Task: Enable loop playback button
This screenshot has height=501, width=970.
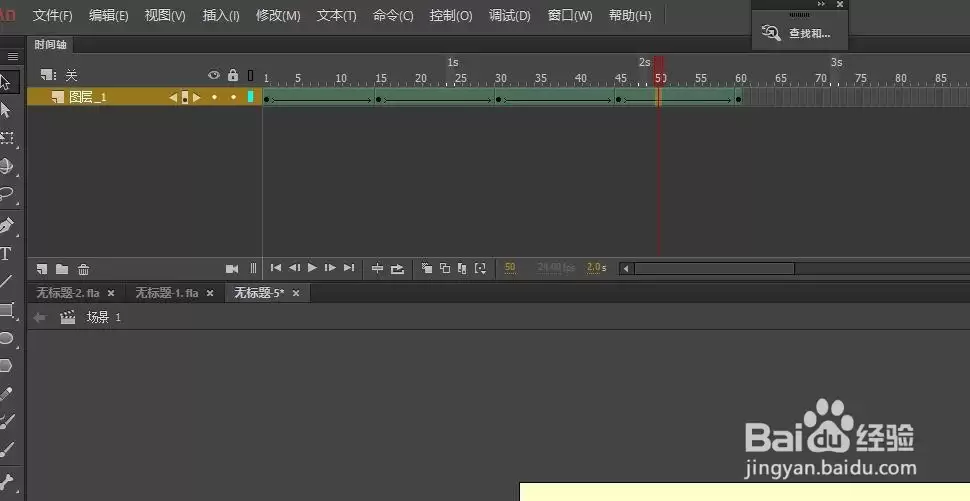Action: 397,268
